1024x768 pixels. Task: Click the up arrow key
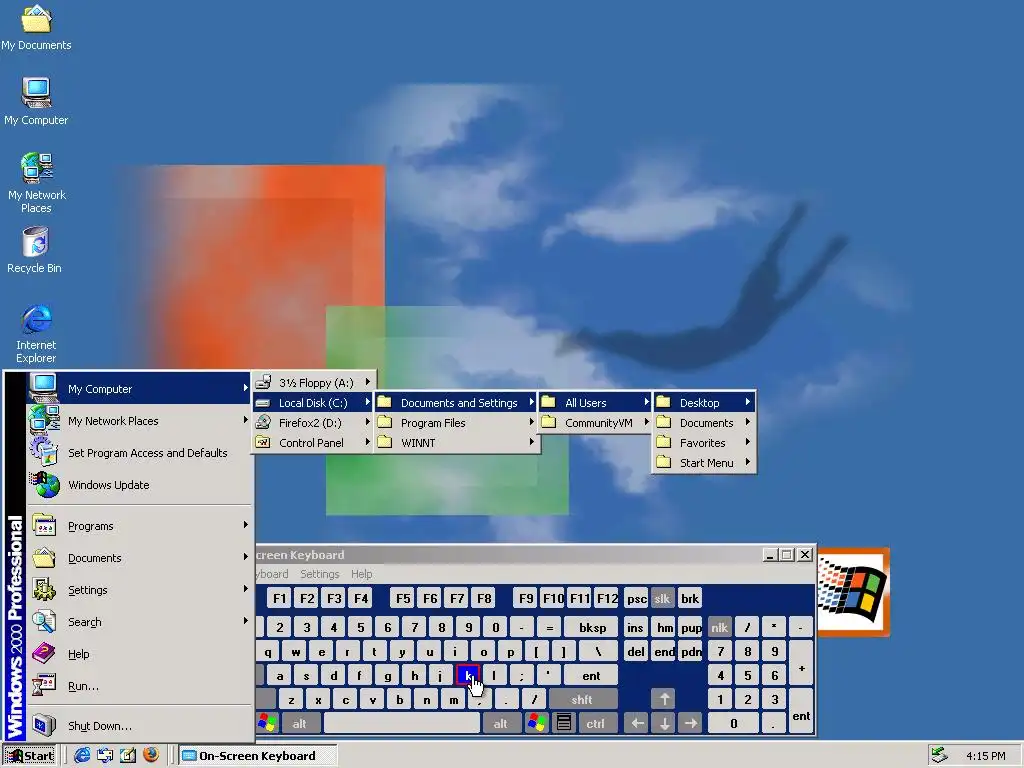[664, 699]
